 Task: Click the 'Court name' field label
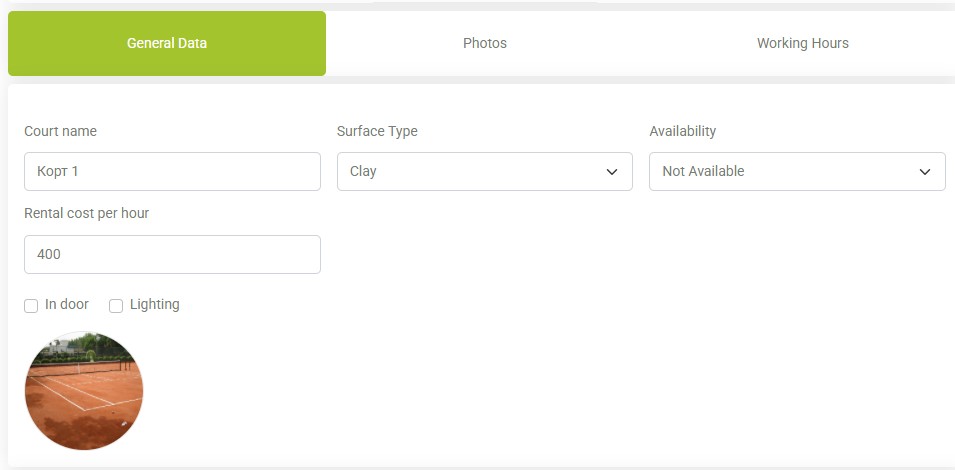click(x=60, y=131)
